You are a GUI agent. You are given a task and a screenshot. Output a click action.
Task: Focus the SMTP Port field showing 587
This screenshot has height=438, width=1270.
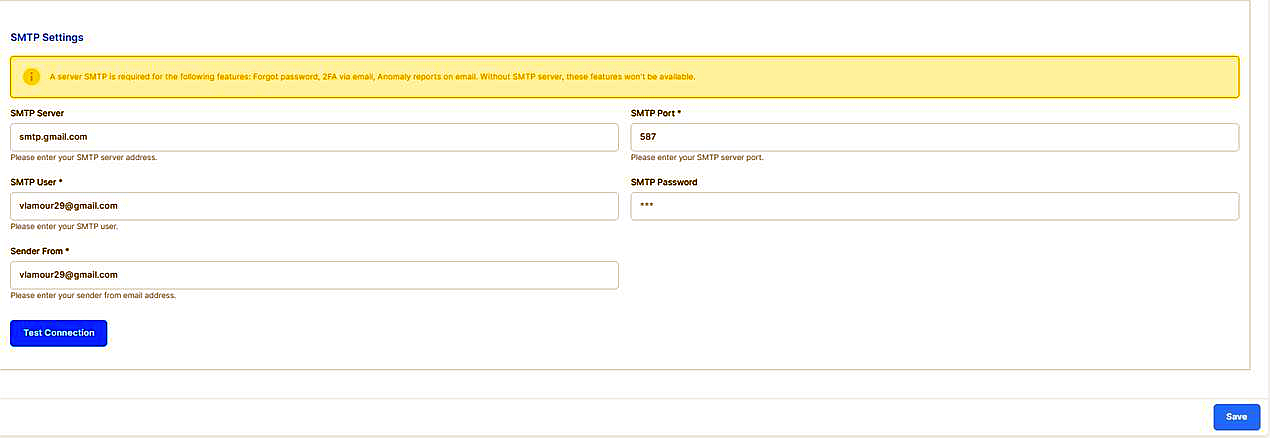pos(934,137)
